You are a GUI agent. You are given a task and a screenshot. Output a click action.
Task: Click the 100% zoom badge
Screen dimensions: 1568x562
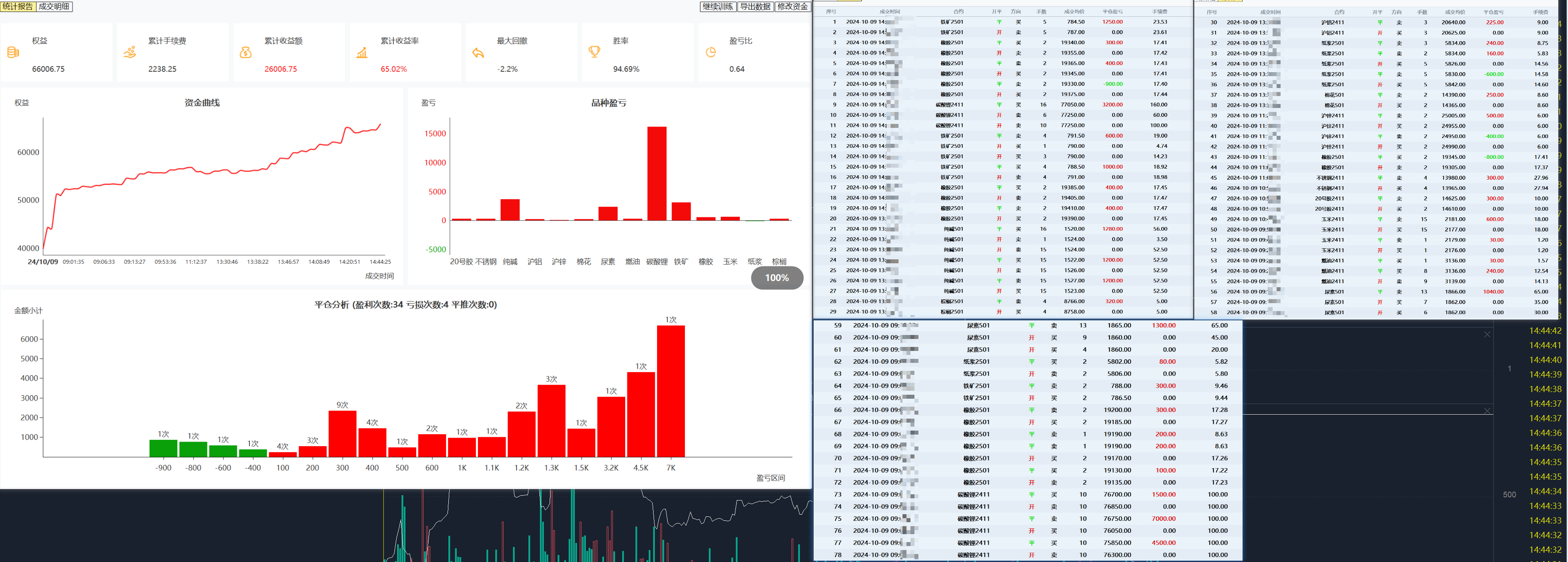(776, 277)
